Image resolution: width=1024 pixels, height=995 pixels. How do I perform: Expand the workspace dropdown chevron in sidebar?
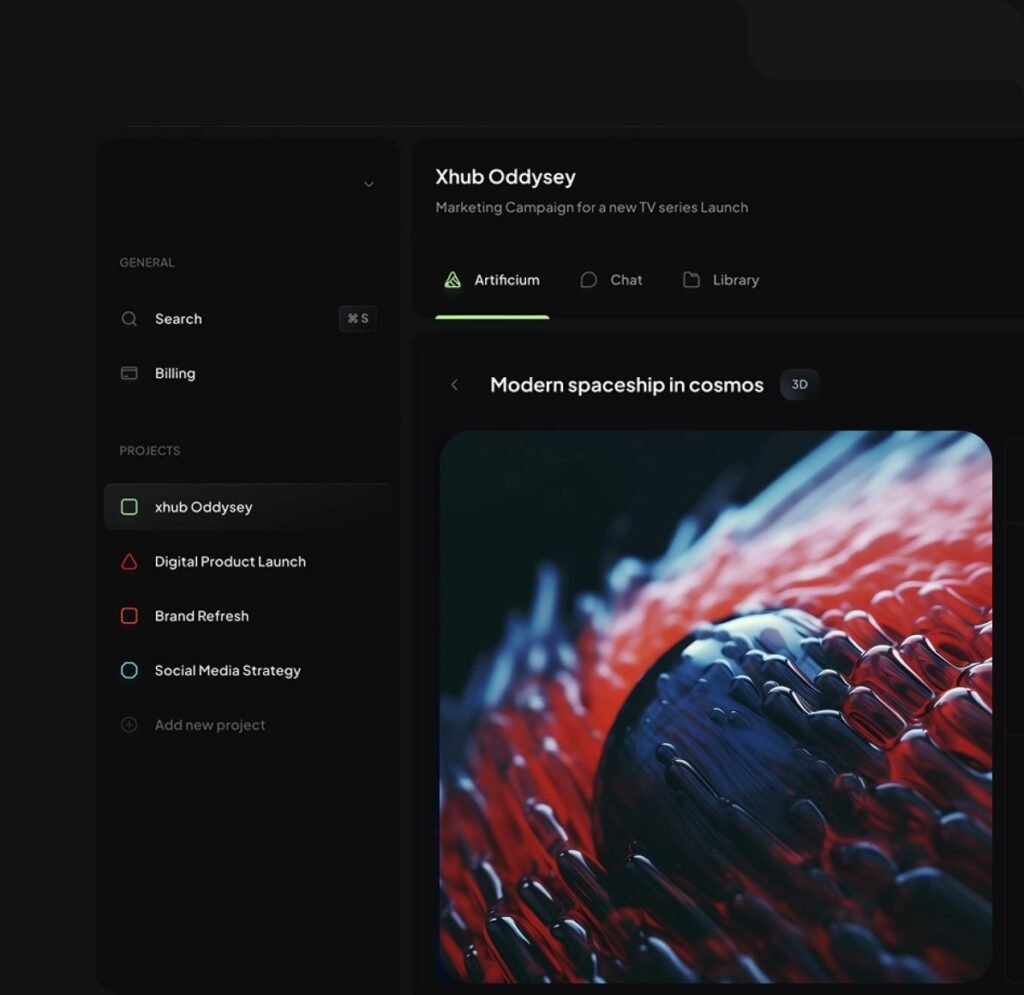click(x=369, y=184)
